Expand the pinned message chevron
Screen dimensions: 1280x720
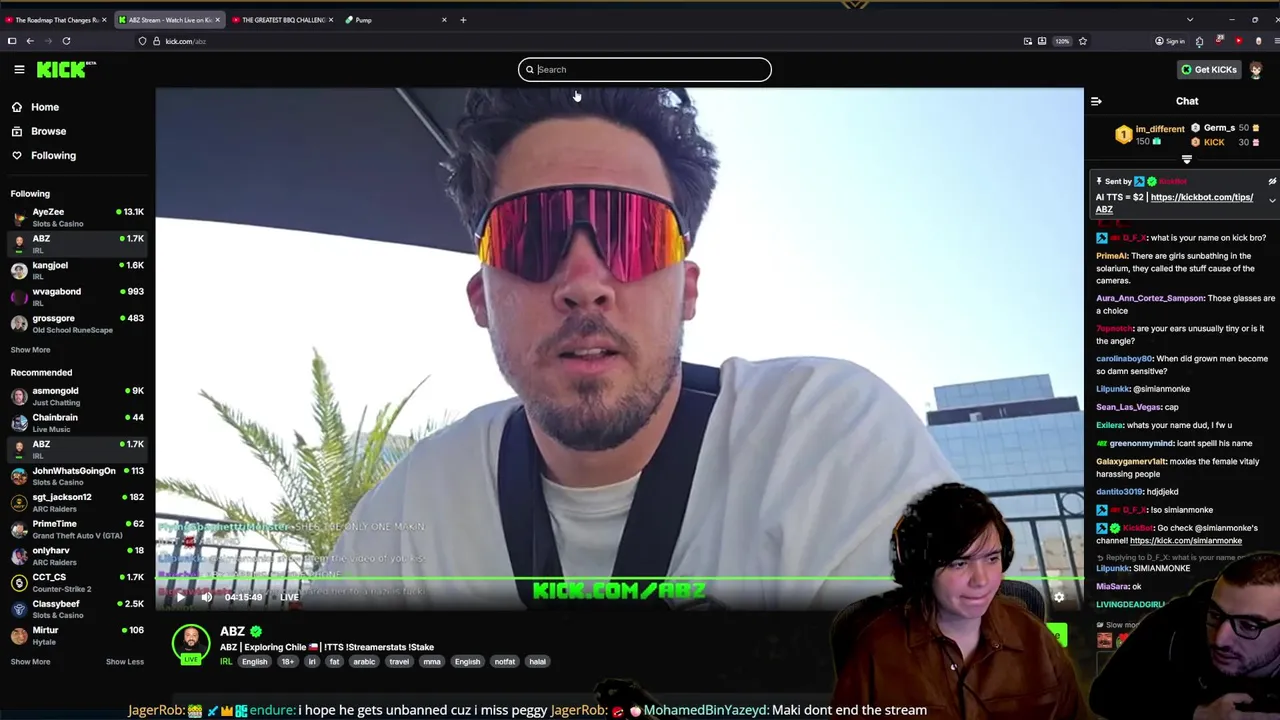[1272, 200]
